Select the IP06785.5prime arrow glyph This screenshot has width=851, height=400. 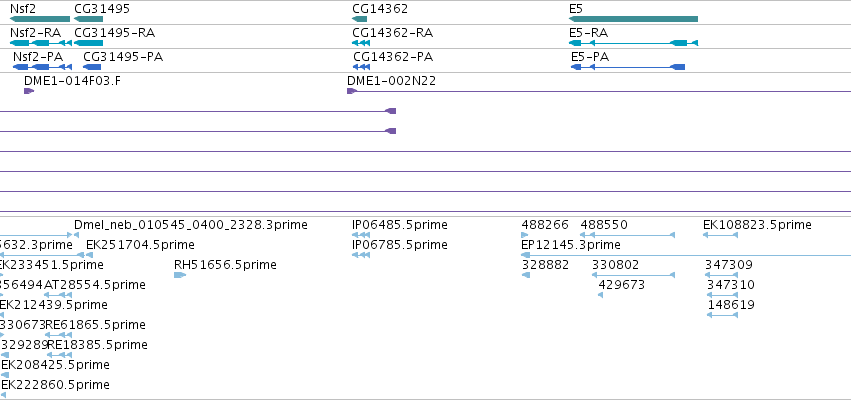361,255
